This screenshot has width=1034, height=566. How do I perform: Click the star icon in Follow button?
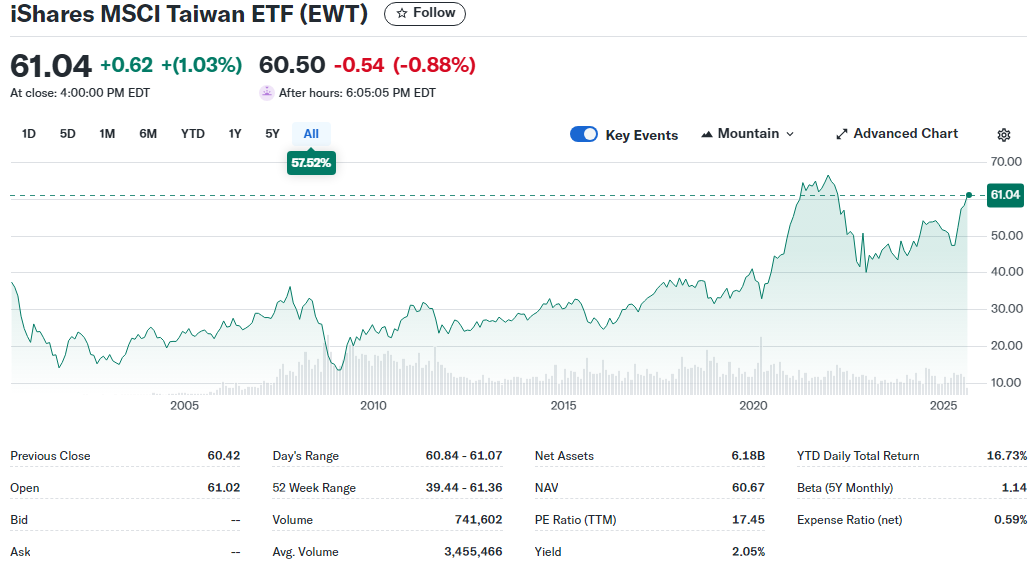click(x=402, y=13)
